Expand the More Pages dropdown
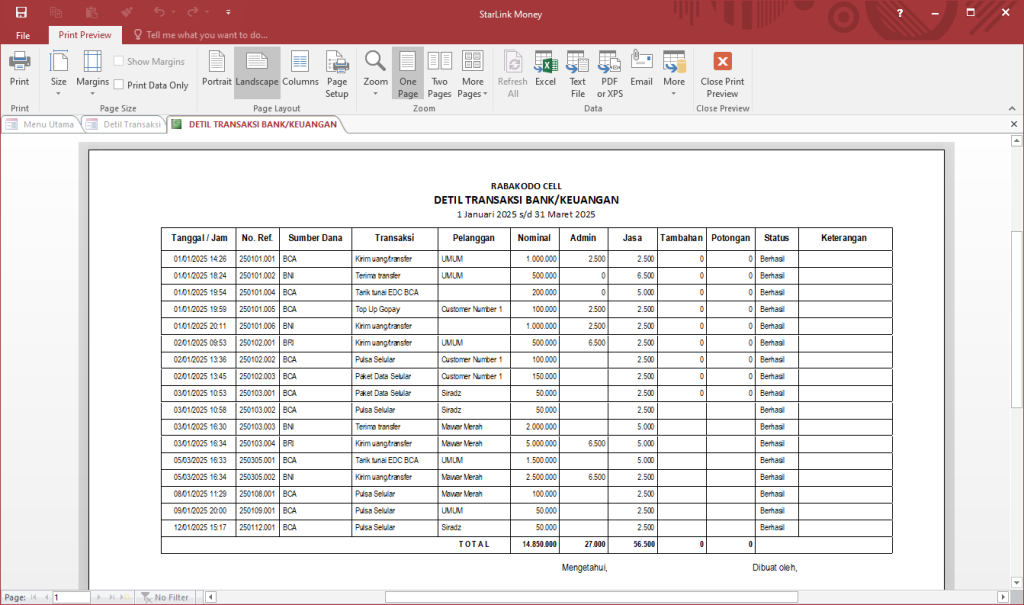The image size is (1024, 605). [x=473, y=74]
